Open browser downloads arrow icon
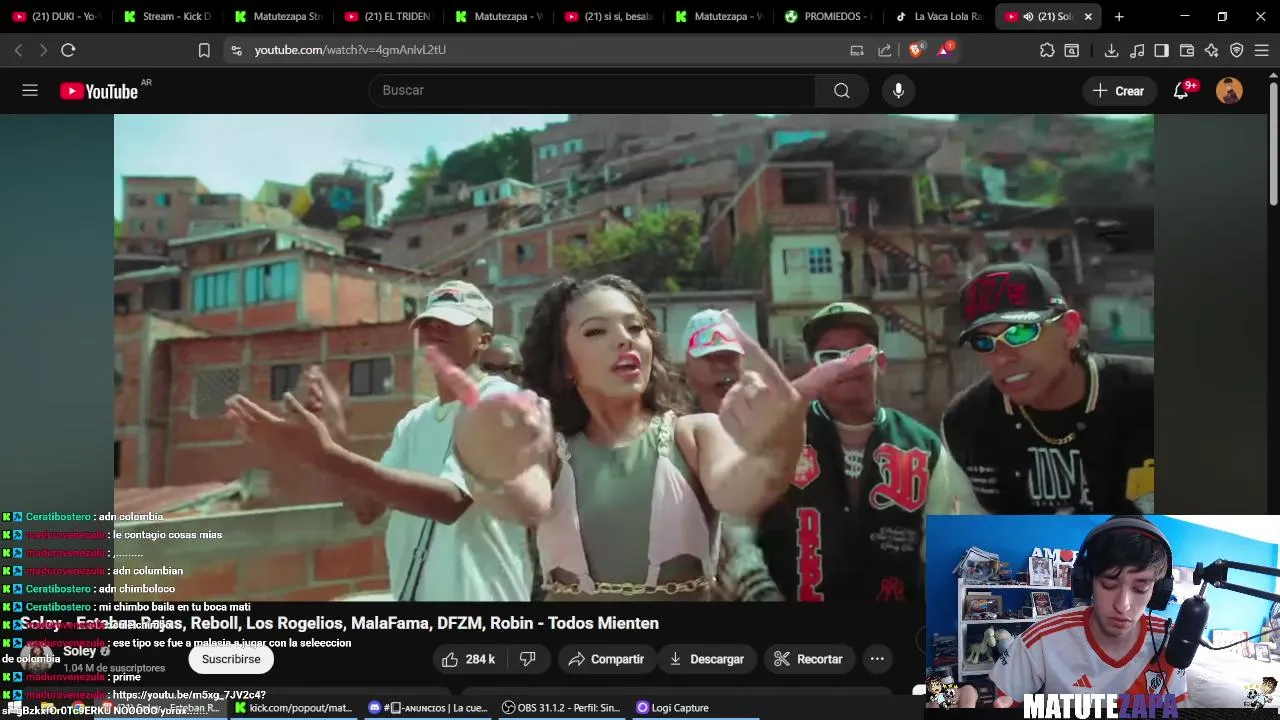 [x=1111, y=50]
